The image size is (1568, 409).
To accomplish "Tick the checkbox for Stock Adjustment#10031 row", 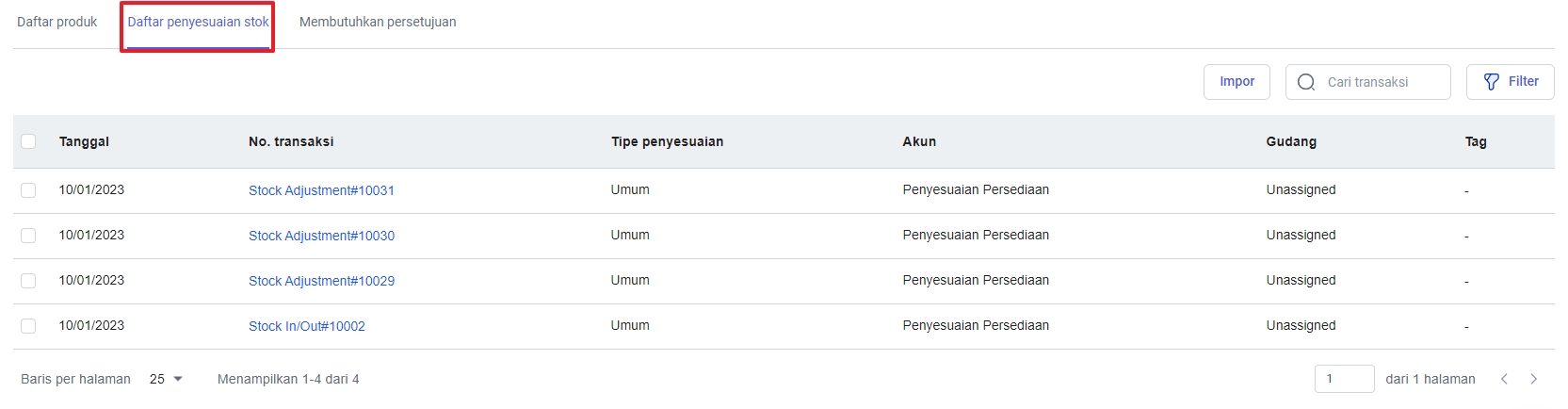I will pyautogui.click(x=28, y=190).
